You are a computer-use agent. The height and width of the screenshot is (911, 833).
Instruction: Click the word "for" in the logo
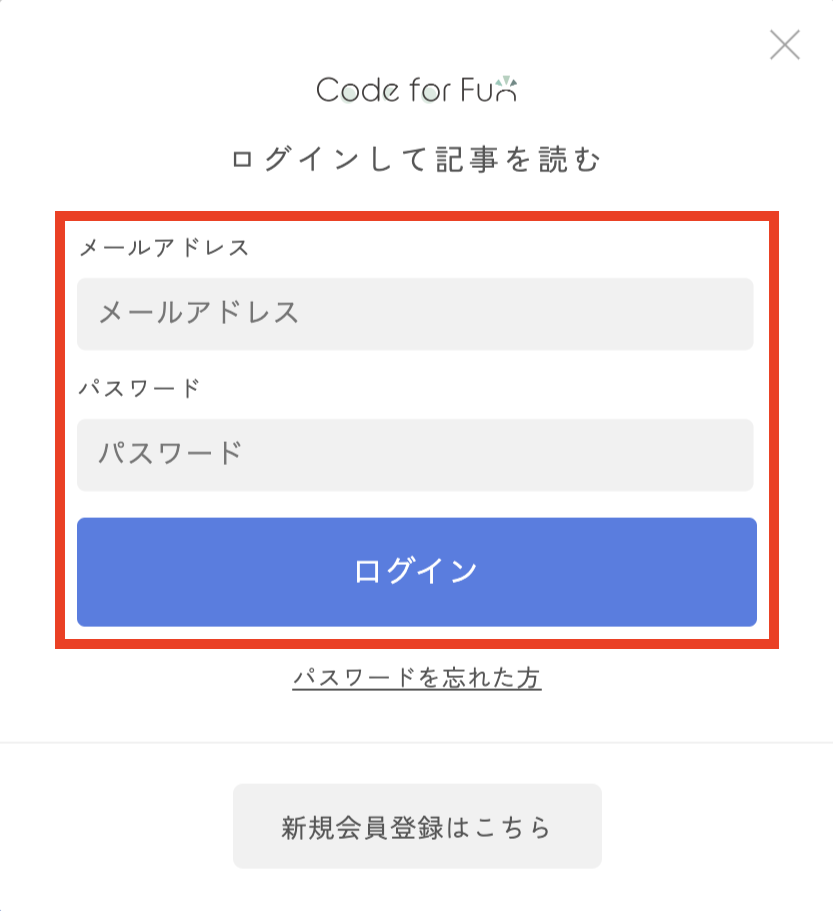point(430,89)
